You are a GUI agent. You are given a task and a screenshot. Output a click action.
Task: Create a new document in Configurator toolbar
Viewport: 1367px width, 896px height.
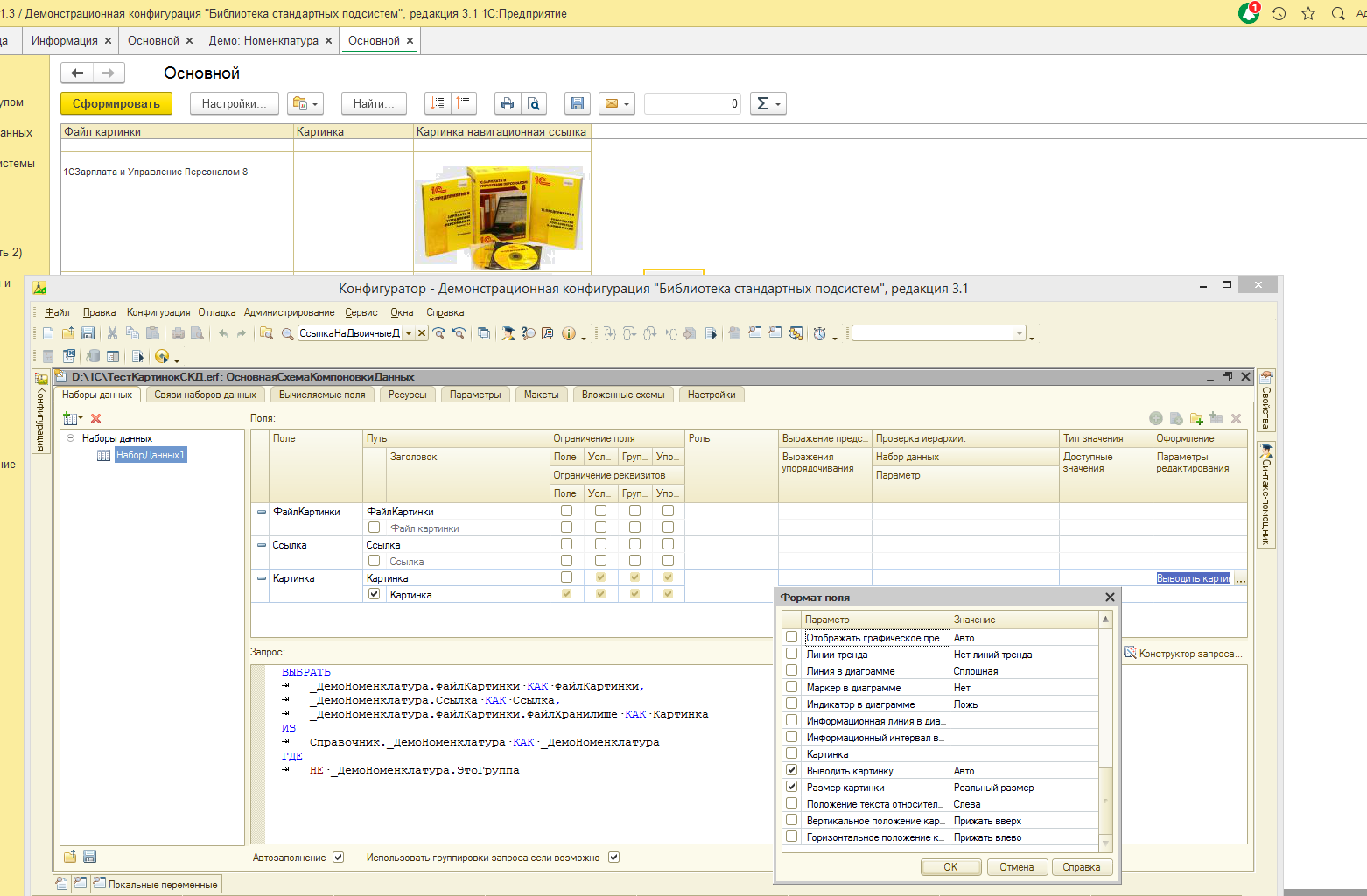tap(48, 333)
